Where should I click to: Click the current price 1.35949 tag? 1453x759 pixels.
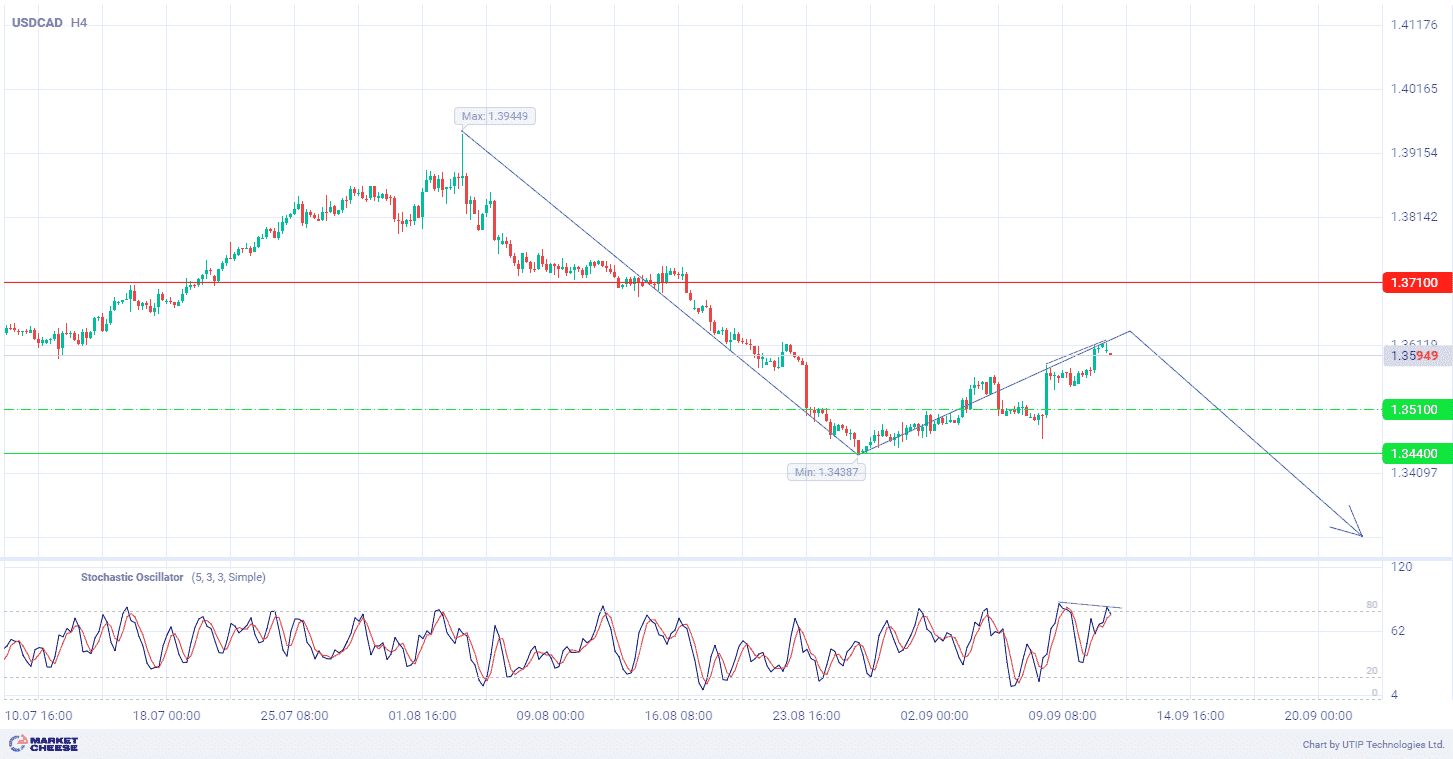click(1415, 355)
